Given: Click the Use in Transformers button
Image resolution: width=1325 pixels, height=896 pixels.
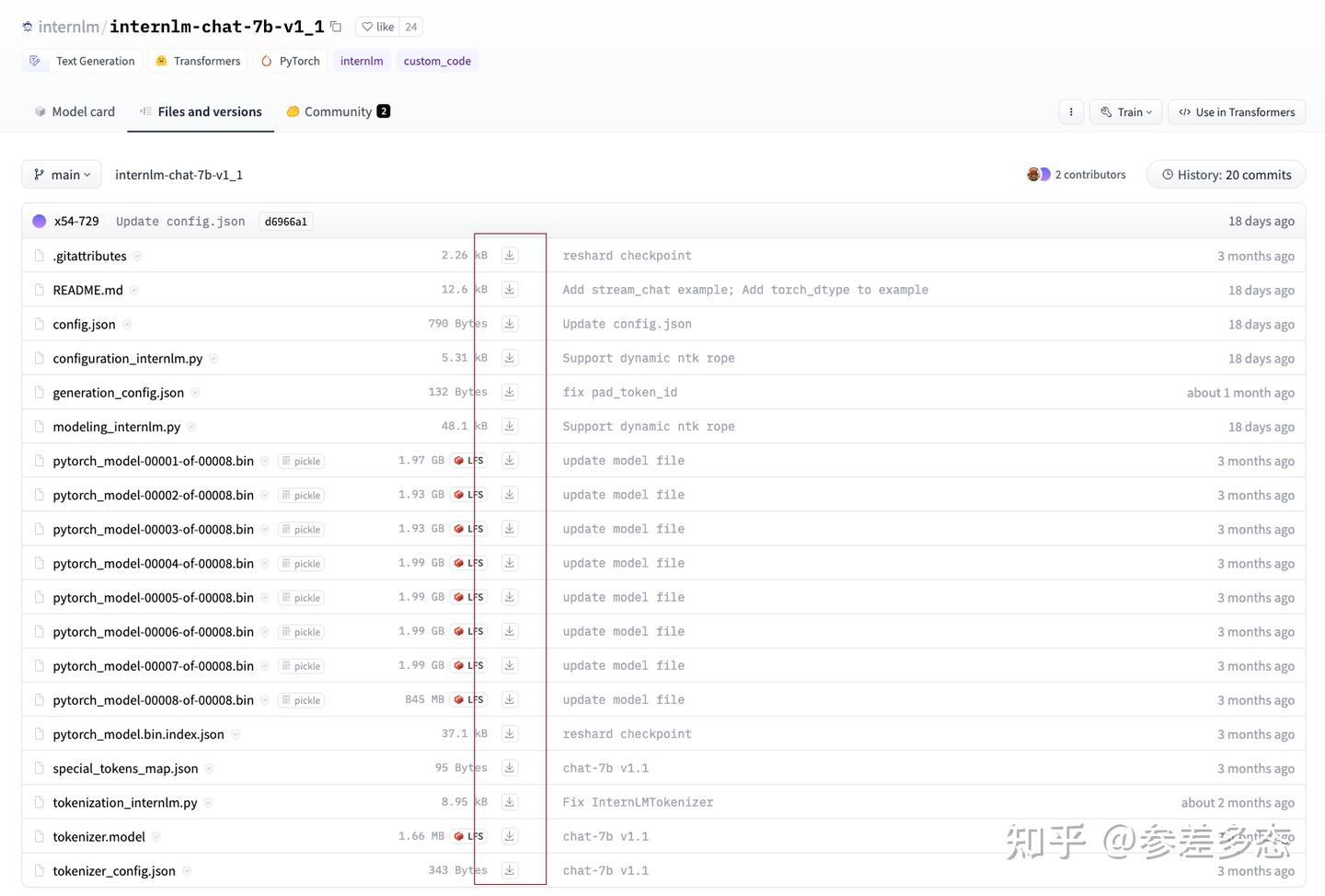Looking at the screenshot, I should [1236, 111].
